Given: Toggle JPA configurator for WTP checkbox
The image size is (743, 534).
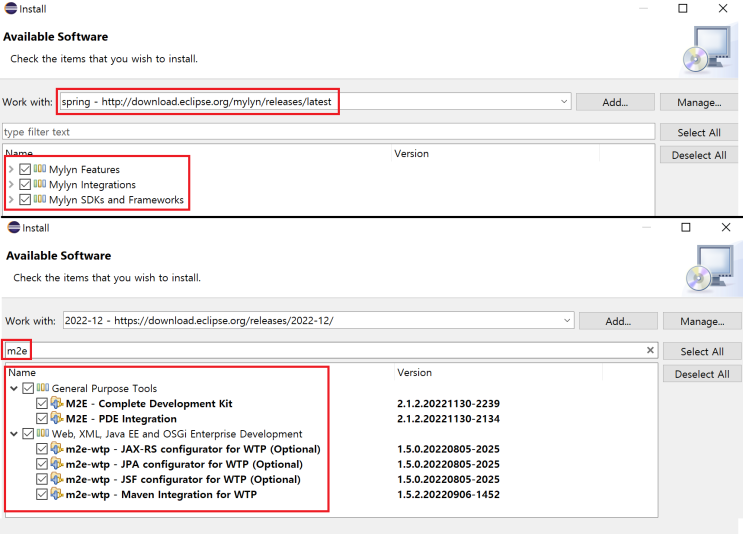Looking at the screenshot, I should 42,464.
